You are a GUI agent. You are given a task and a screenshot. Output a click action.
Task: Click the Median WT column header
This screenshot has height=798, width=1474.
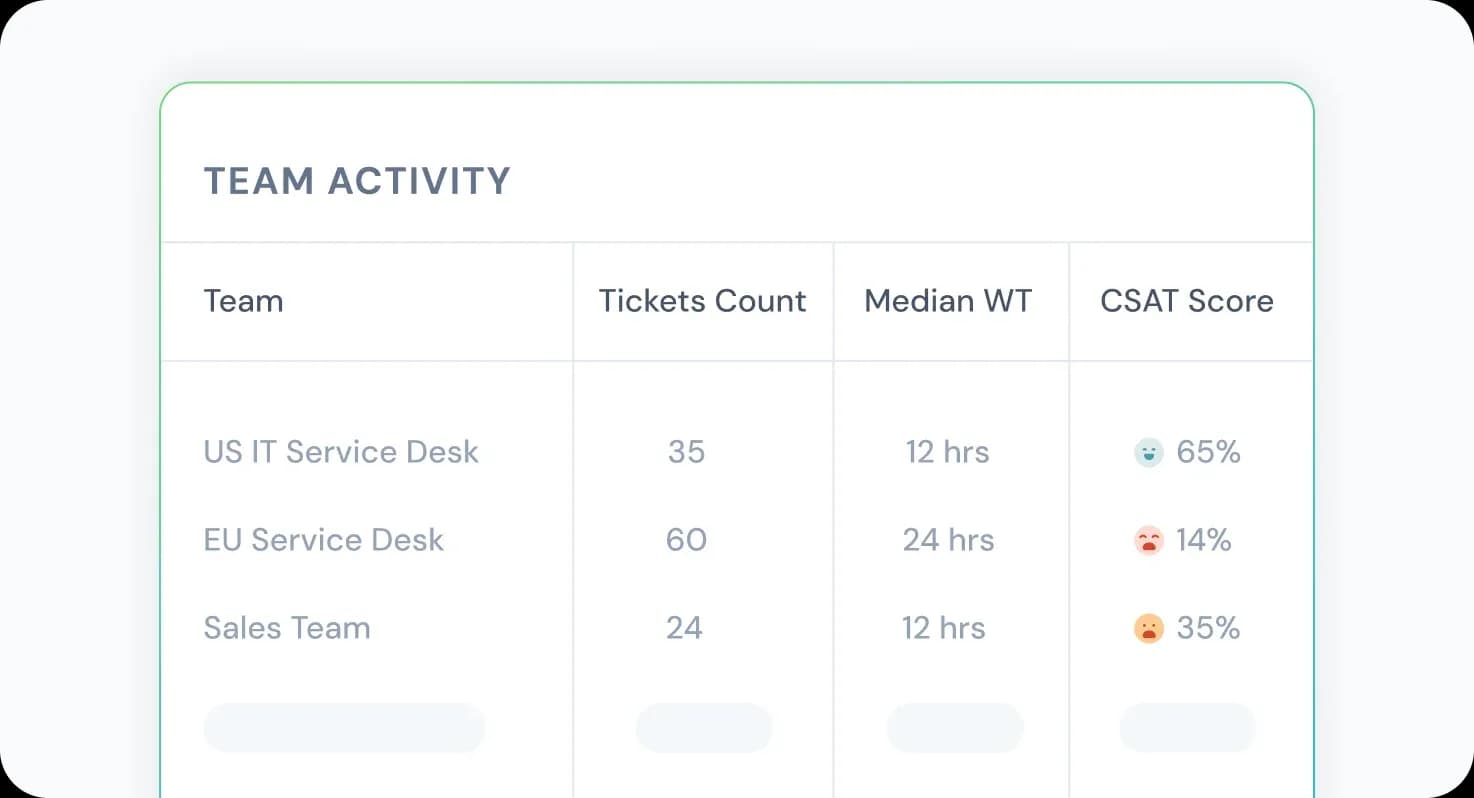point(948,301)
